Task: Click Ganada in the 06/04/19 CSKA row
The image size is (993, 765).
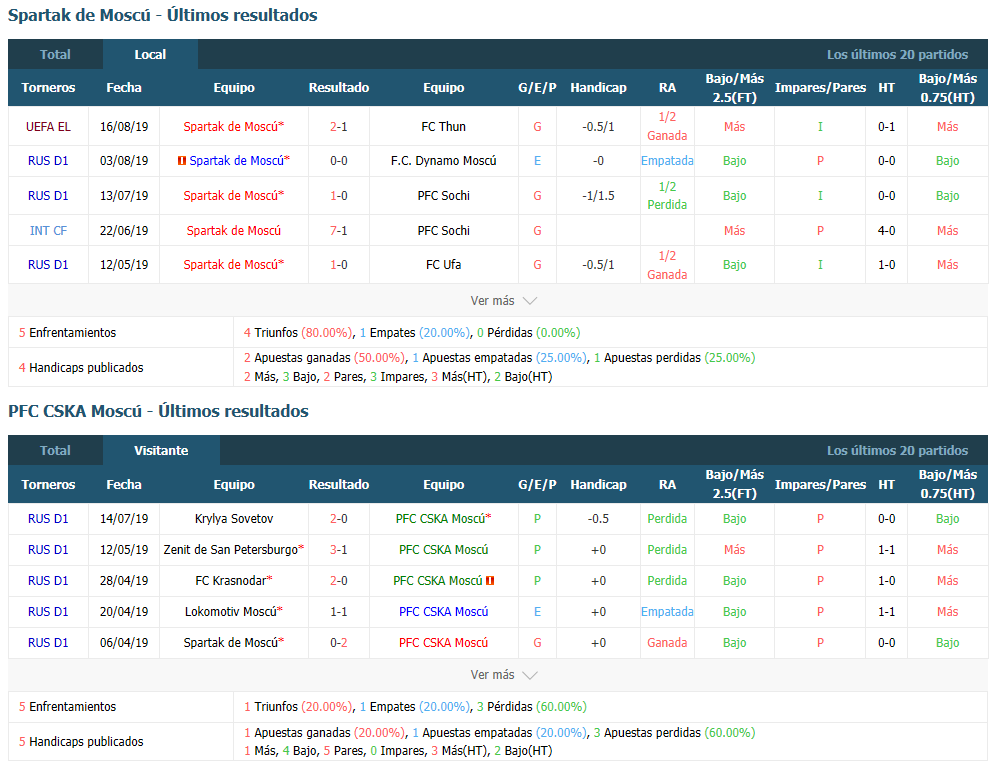Action: (667, 643)
